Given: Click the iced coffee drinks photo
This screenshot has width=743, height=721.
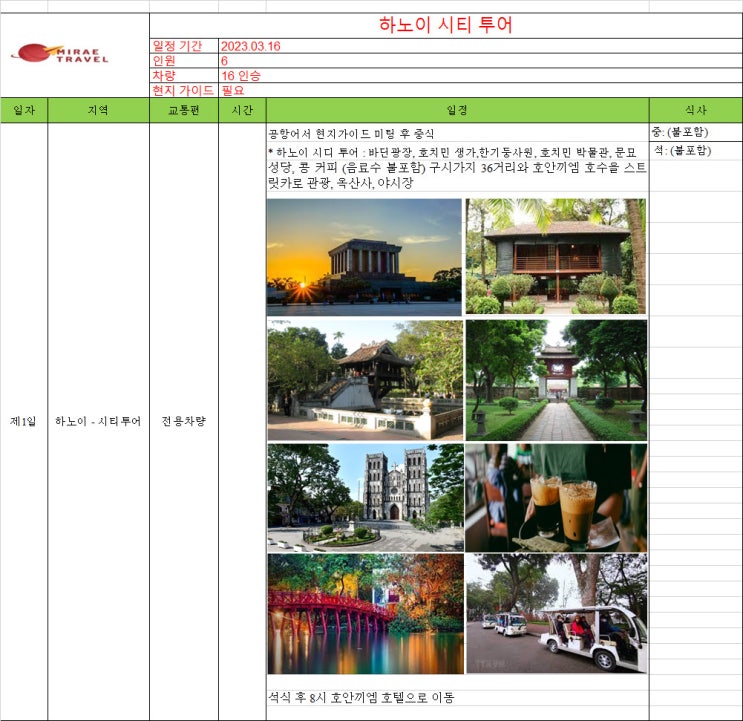Looking at the screenshot, I should pyautogui.click(x=556, y=498).
